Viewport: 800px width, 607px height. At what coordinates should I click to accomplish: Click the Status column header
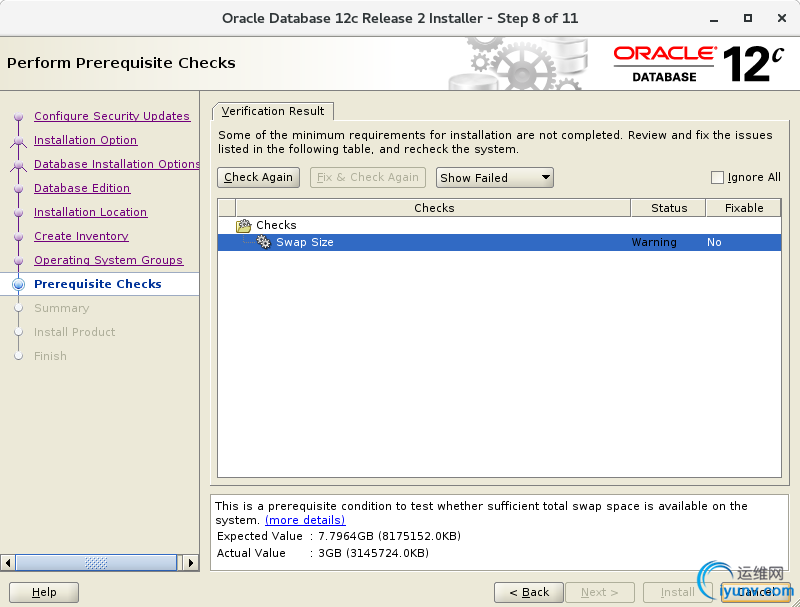668,208
